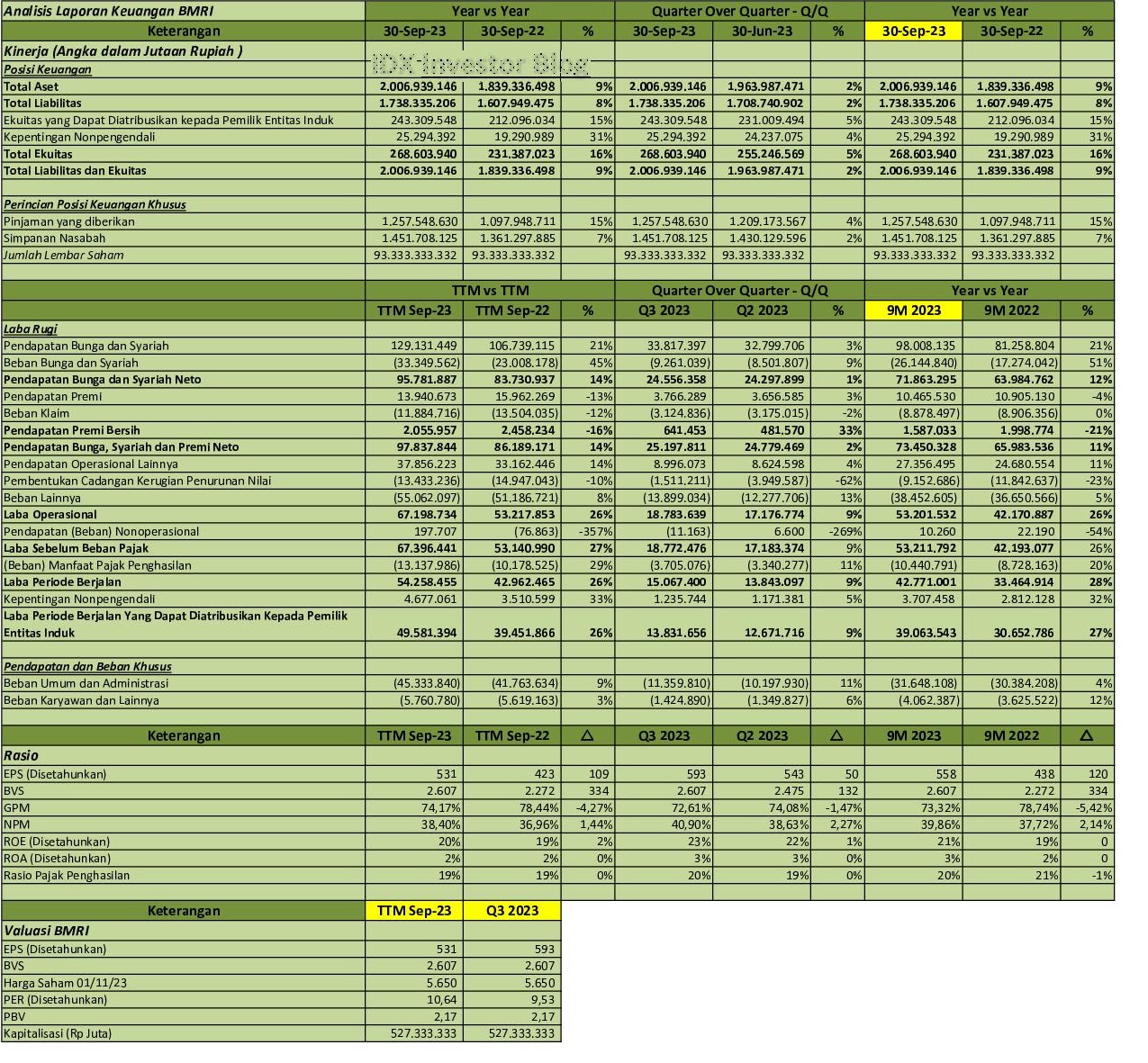Click the PER value '10,64'
Screen dimensions: 1148x1063
(441, 999)
